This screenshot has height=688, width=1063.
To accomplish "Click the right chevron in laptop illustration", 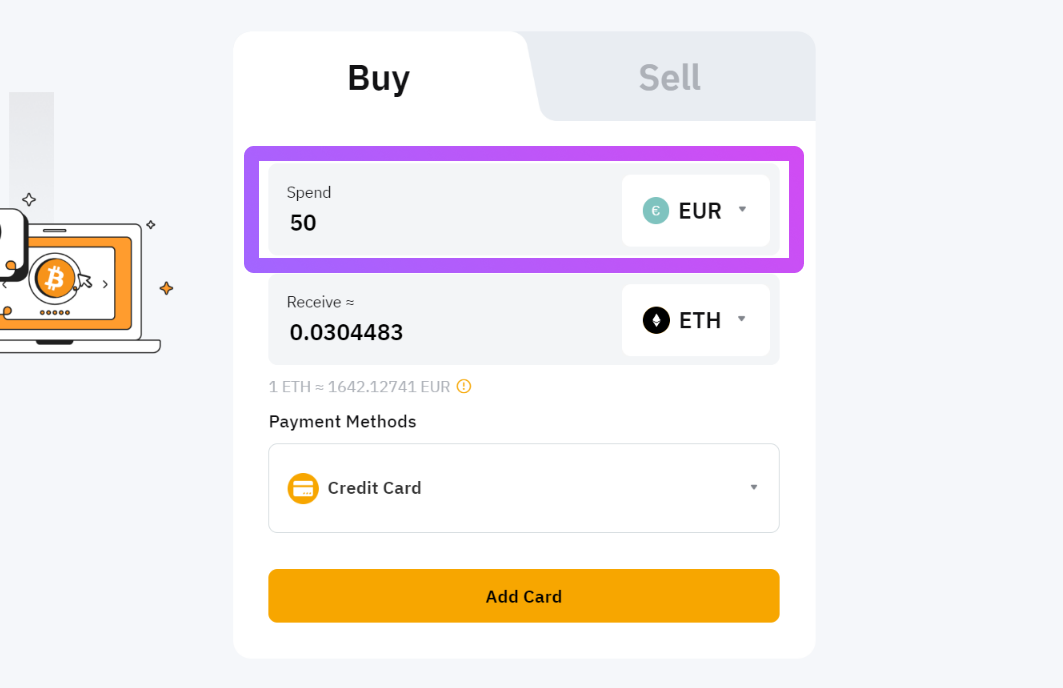I will (105, 284).
